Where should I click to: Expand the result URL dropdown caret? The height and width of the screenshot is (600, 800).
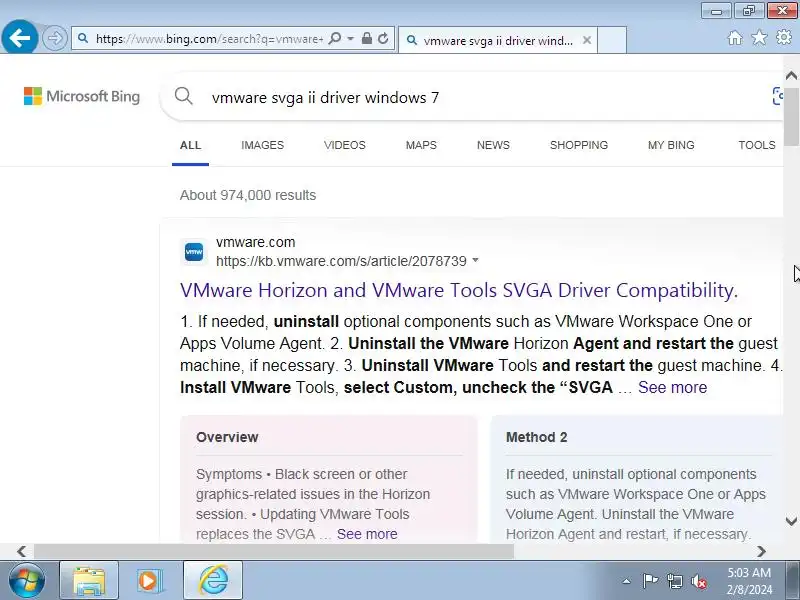point(476,260)
